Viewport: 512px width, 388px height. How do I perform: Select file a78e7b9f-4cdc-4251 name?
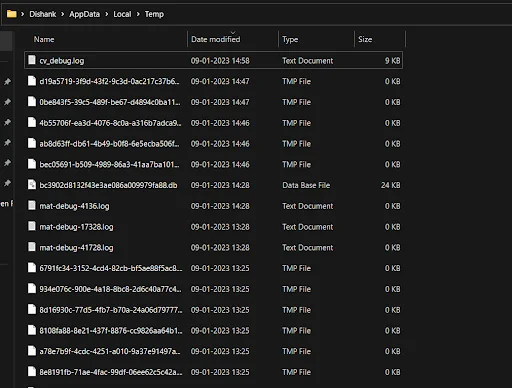point(110,351)
